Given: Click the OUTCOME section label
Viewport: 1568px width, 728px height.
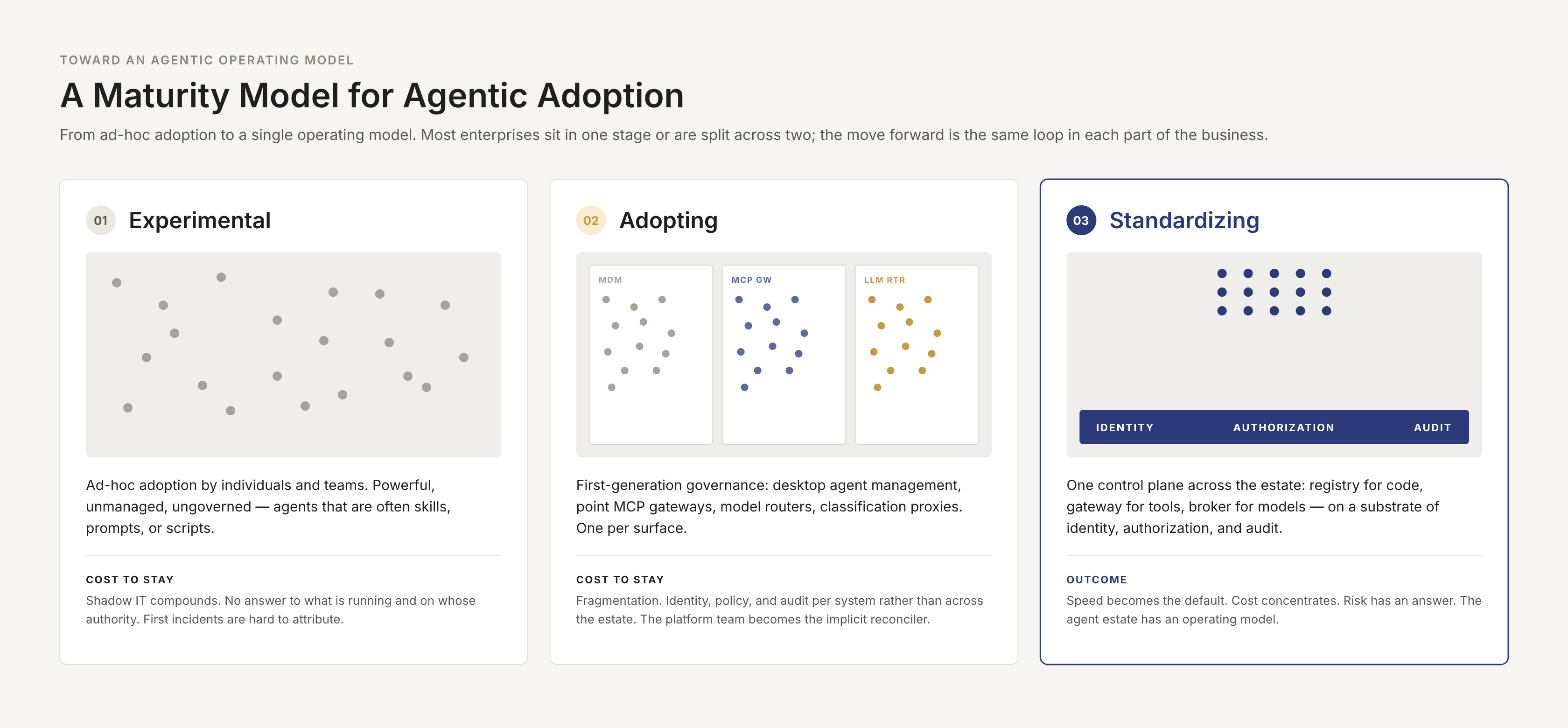Looking at the screenshot, I should pyautogui.click(x=1096, y=580).
